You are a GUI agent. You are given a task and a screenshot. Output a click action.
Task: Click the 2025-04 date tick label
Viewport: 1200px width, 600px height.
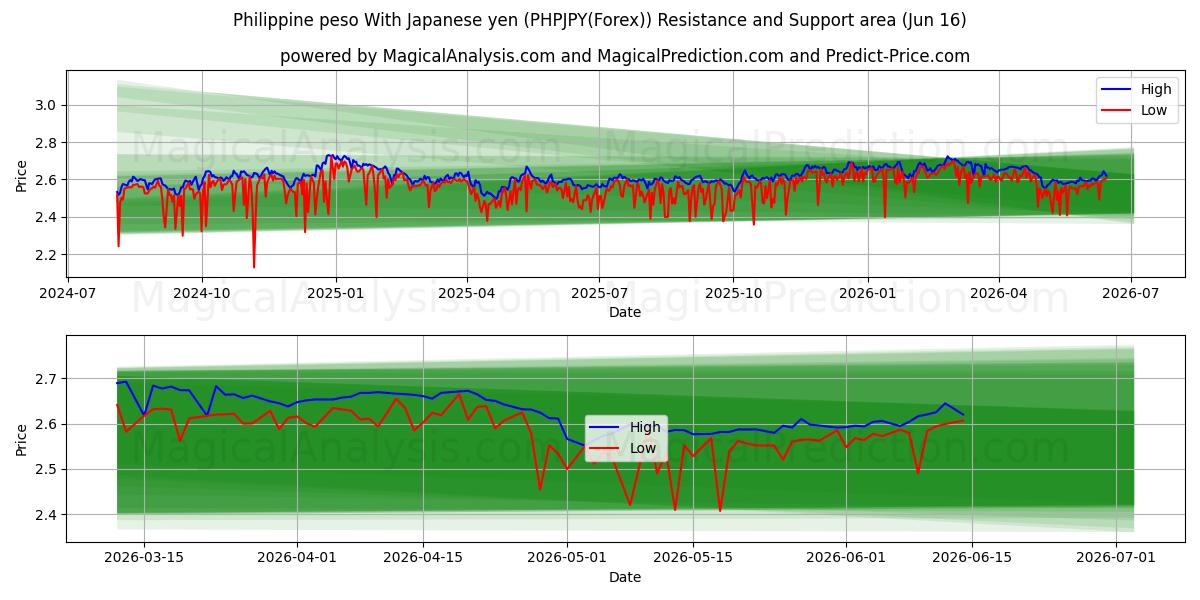point(467,293)
